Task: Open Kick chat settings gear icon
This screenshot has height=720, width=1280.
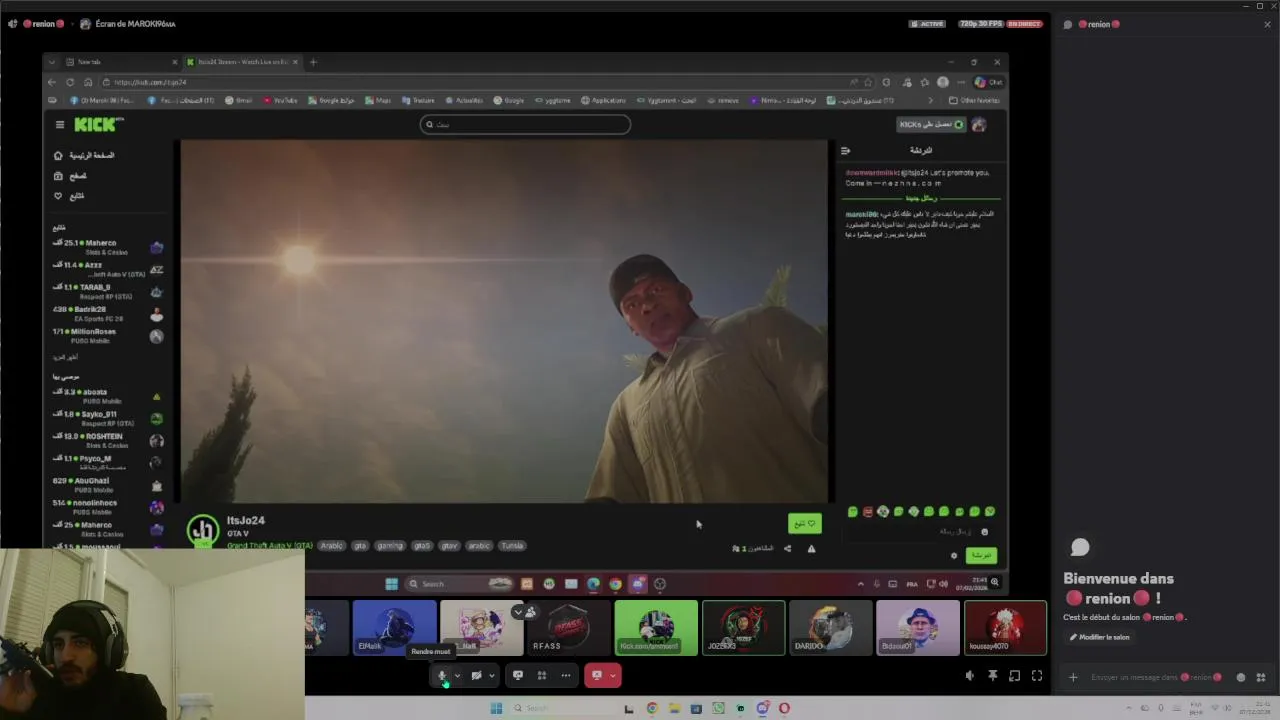Action: [953, 555]
